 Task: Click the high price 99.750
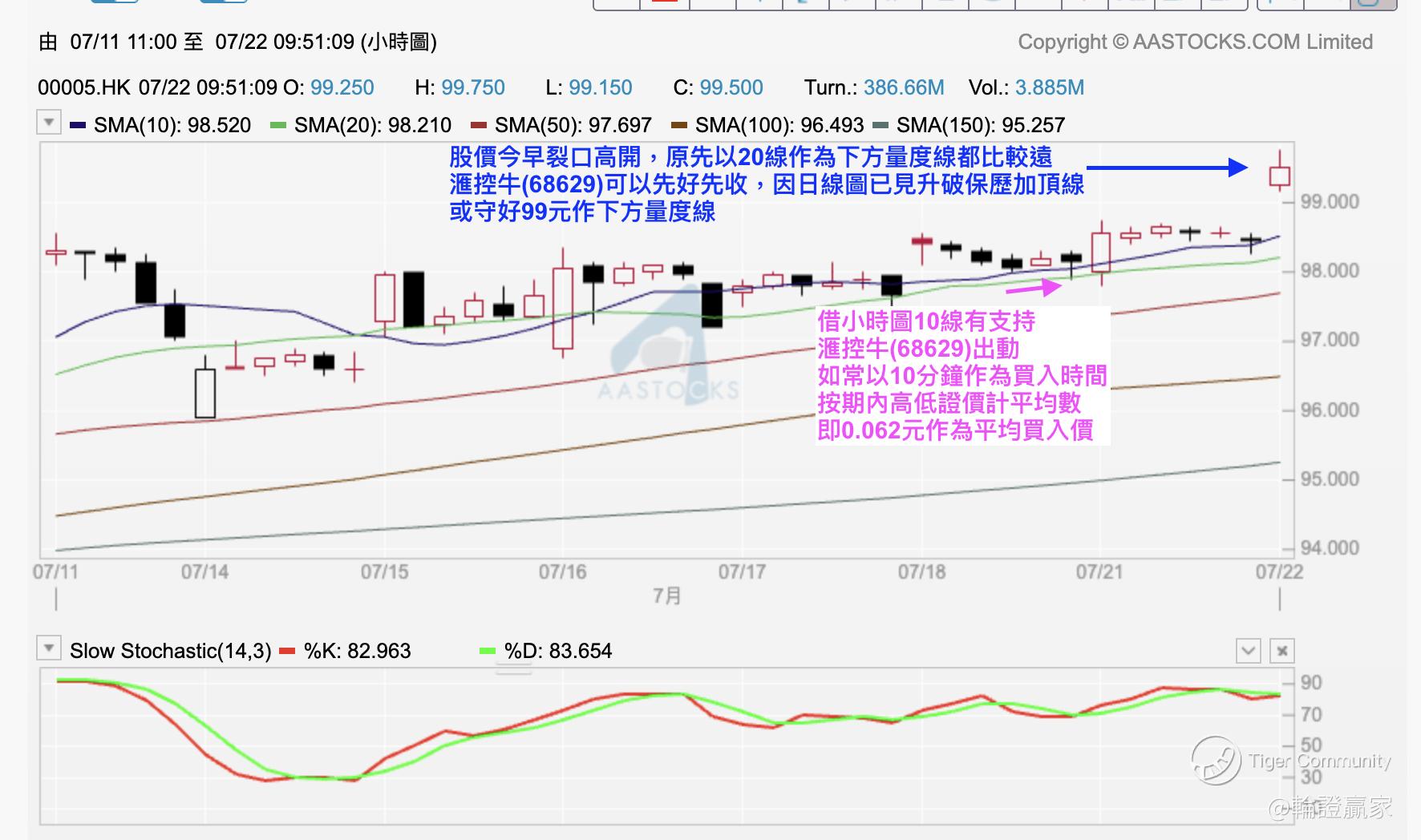click(473, 87)
